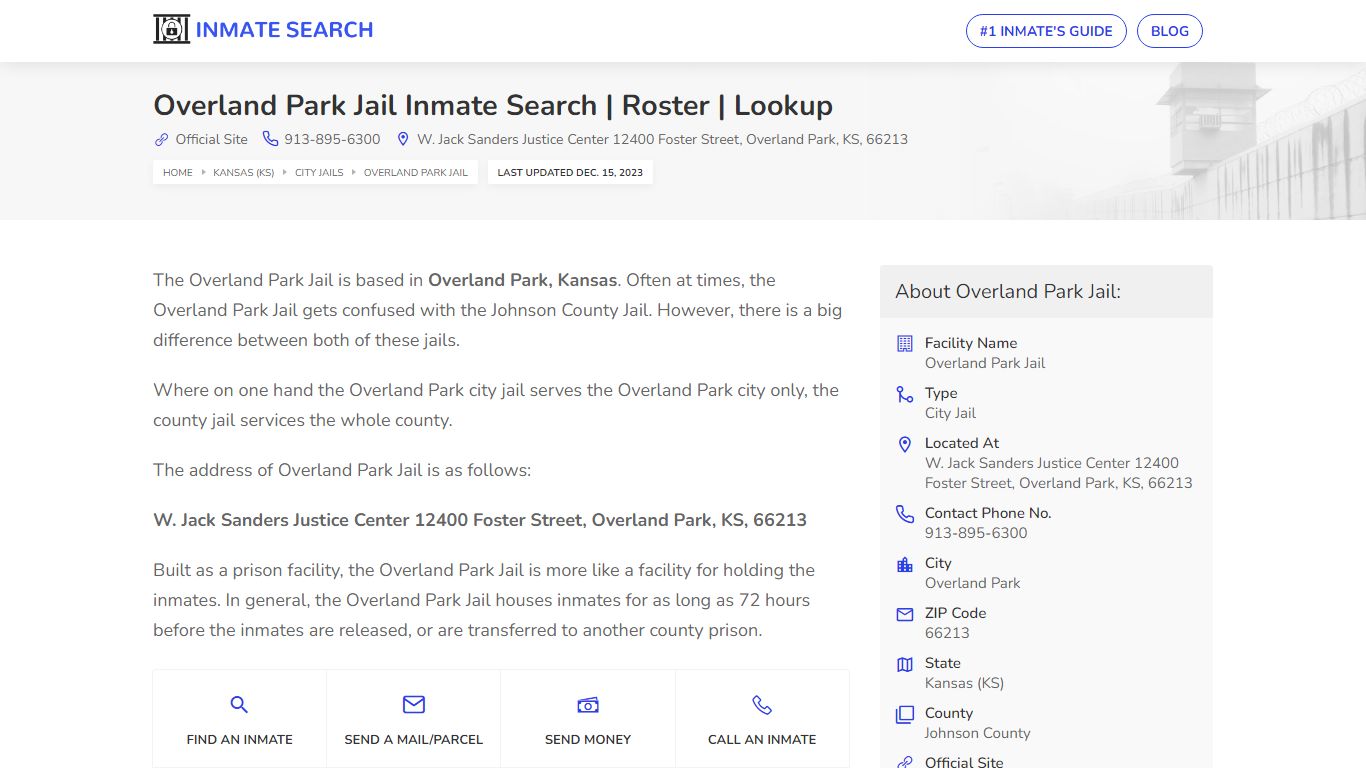Select City Jail type value

tap(950, 413)
